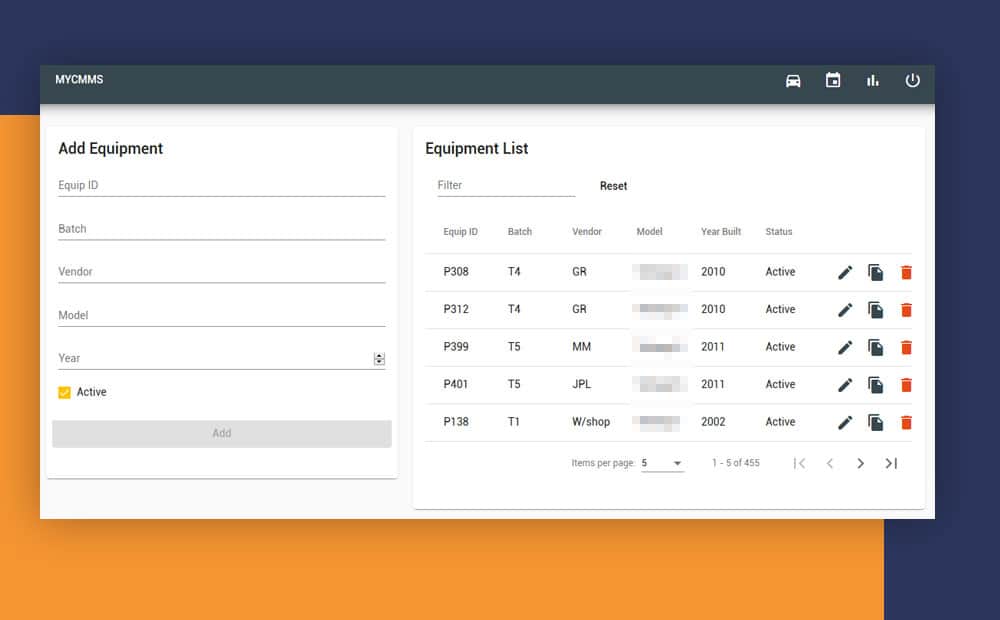This screenshot has height=620, width=1000.
Task: Select the P401 cell
Action: [456, 385]
